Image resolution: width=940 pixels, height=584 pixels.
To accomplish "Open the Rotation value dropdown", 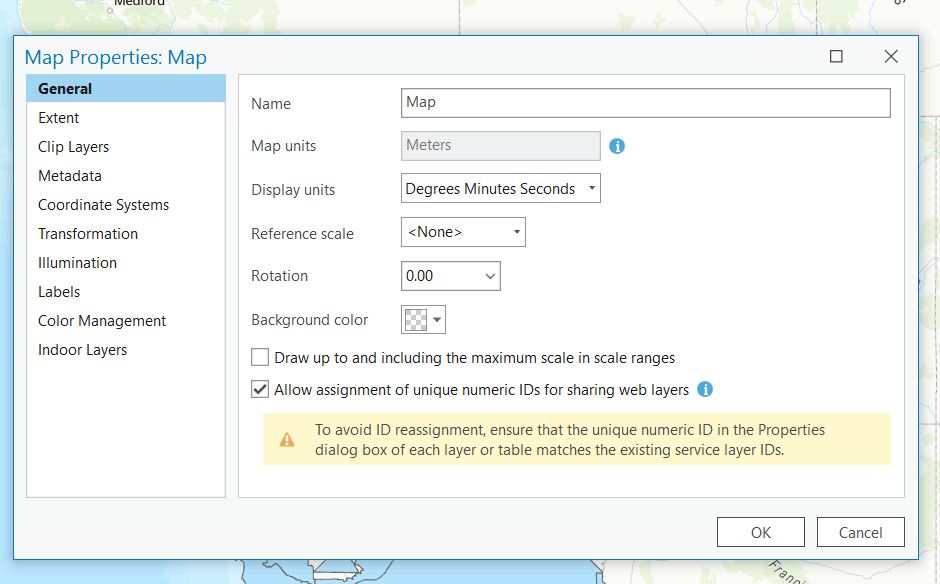I will 490,276.
